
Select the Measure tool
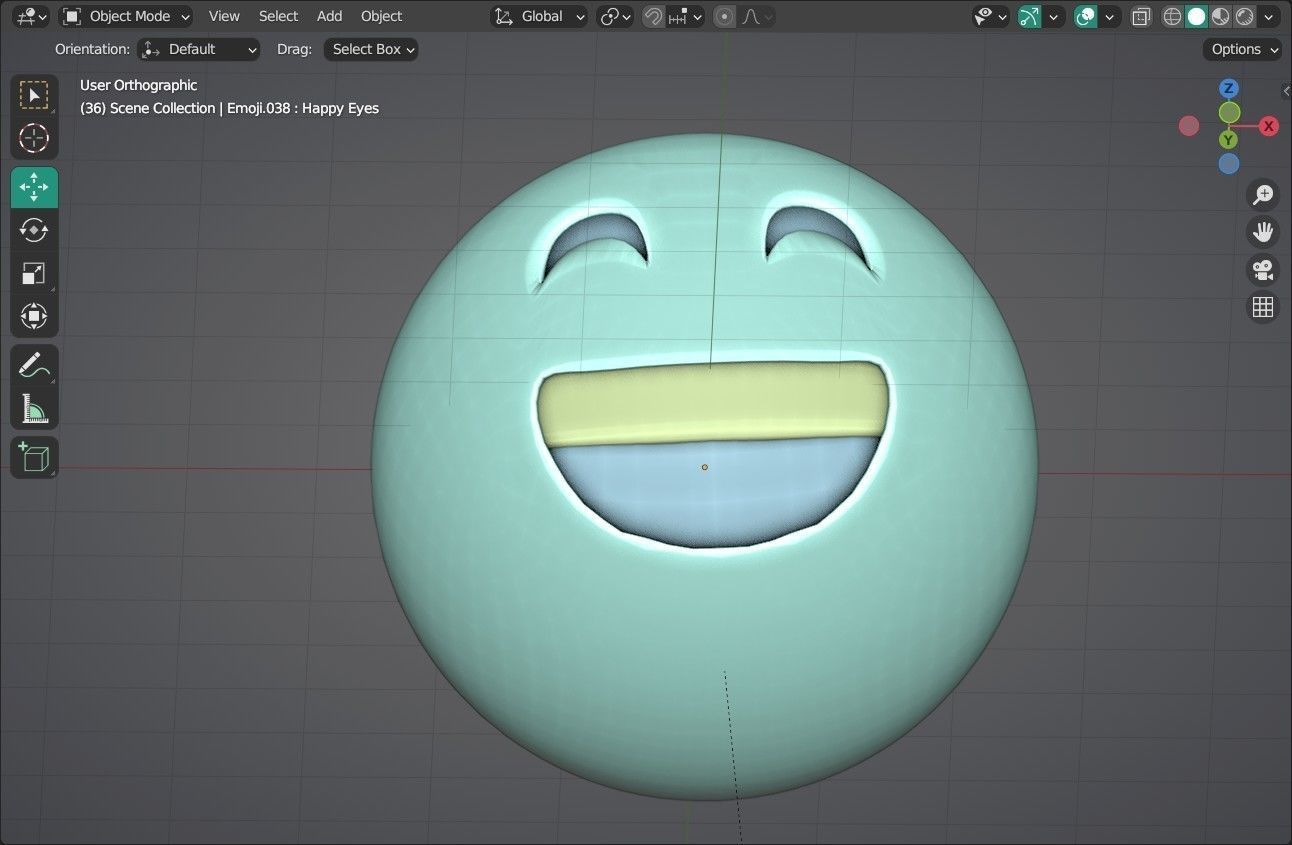click(34, 408)
